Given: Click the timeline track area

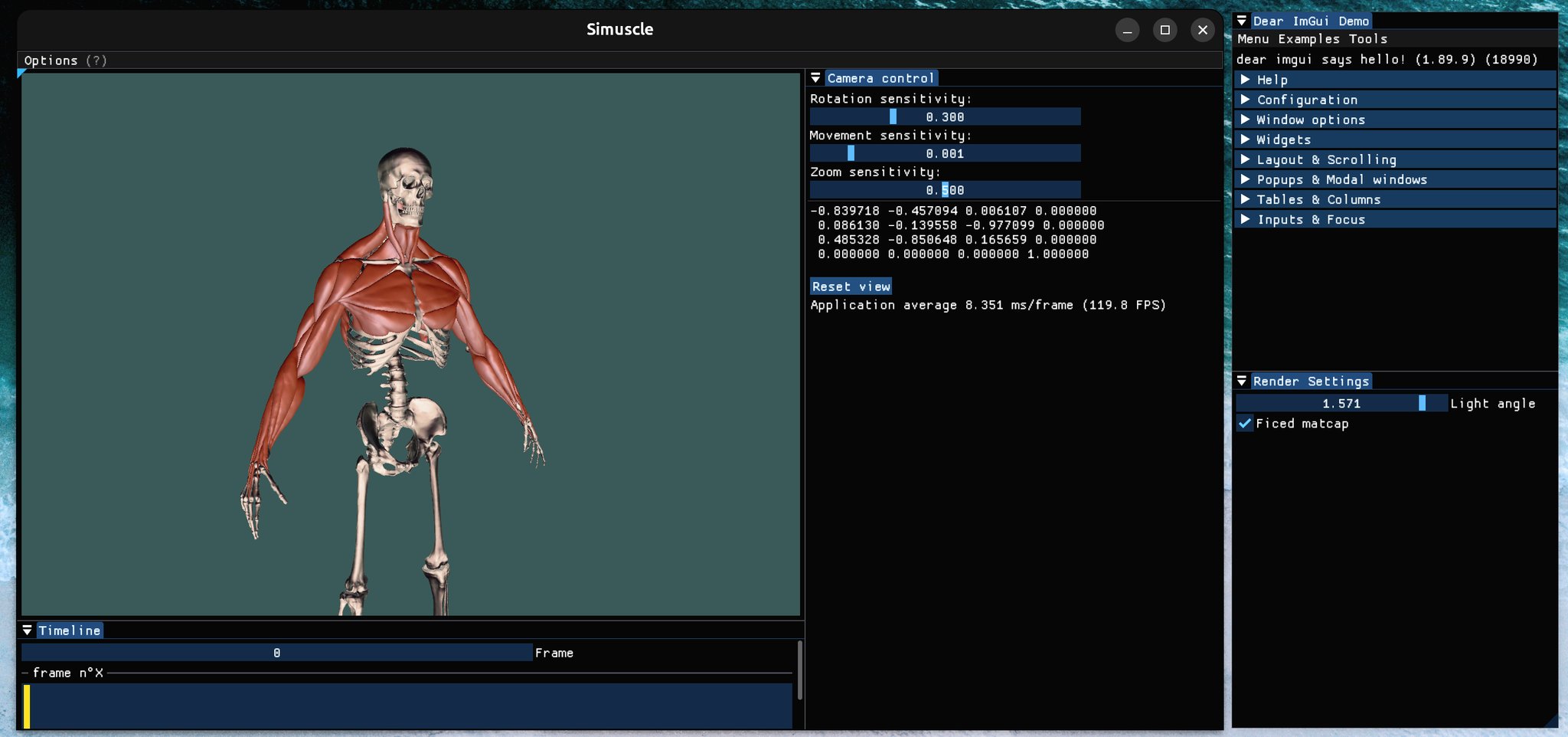Looking at the screenshot, I should click(x=407, y=706).
